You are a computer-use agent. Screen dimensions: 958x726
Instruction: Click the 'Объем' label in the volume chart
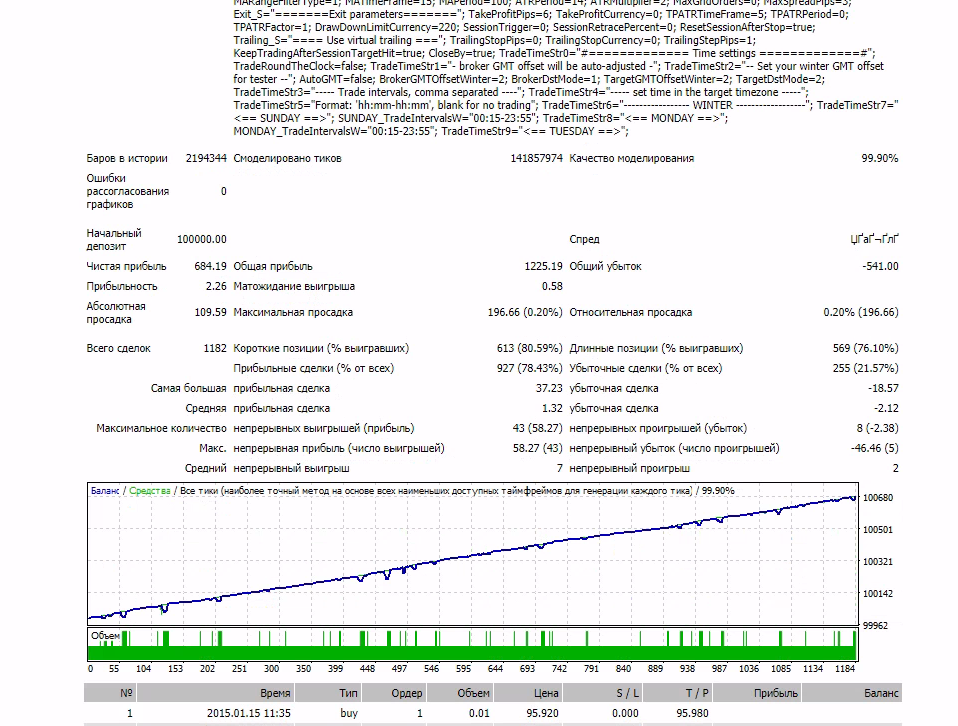coord(105,636)
